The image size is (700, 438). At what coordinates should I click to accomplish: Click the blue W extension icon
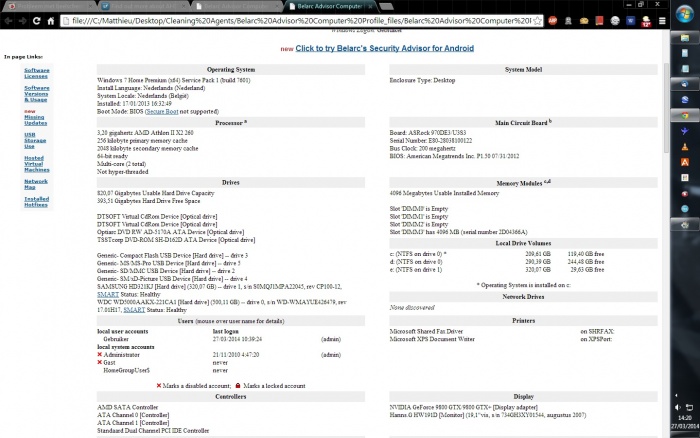[631, 21]
